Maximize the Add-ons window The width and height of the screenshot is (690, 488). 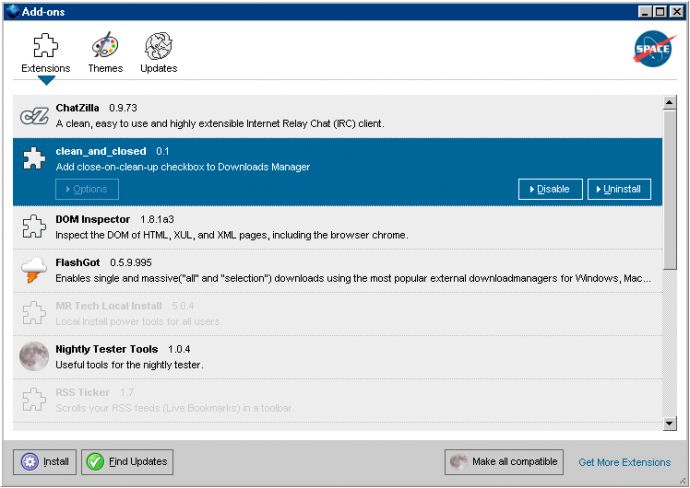click(661, 12)
